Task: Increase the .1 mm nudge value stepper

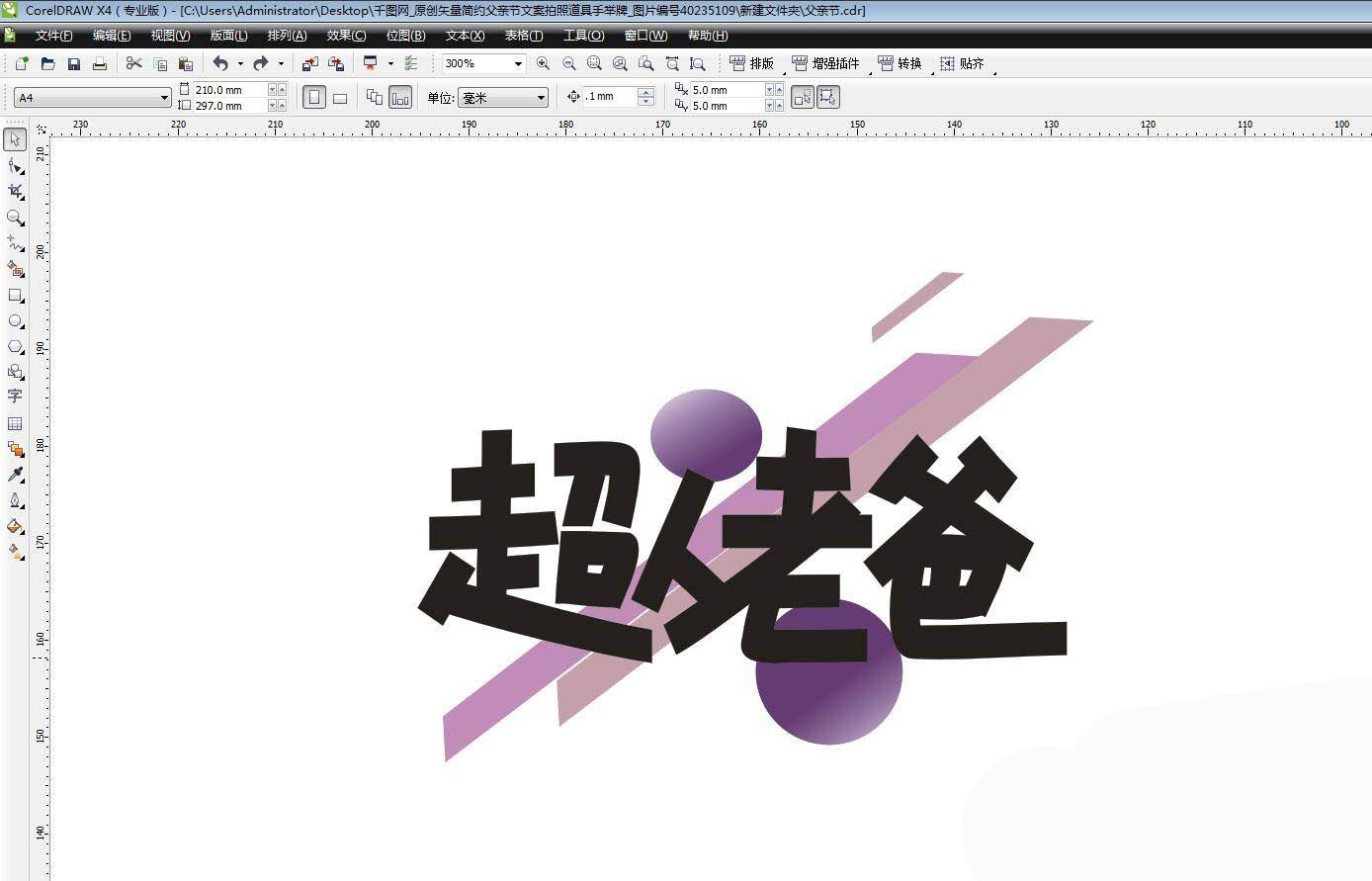Action: pyautogui.click(x=646, y=92)
